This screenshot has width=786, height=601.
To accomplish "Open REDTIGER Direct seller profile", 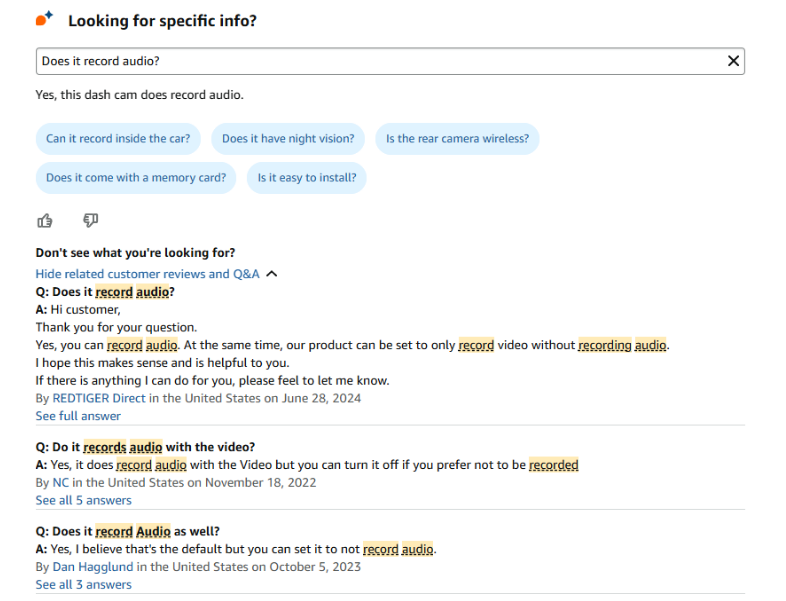I will [x=99, y=398].
